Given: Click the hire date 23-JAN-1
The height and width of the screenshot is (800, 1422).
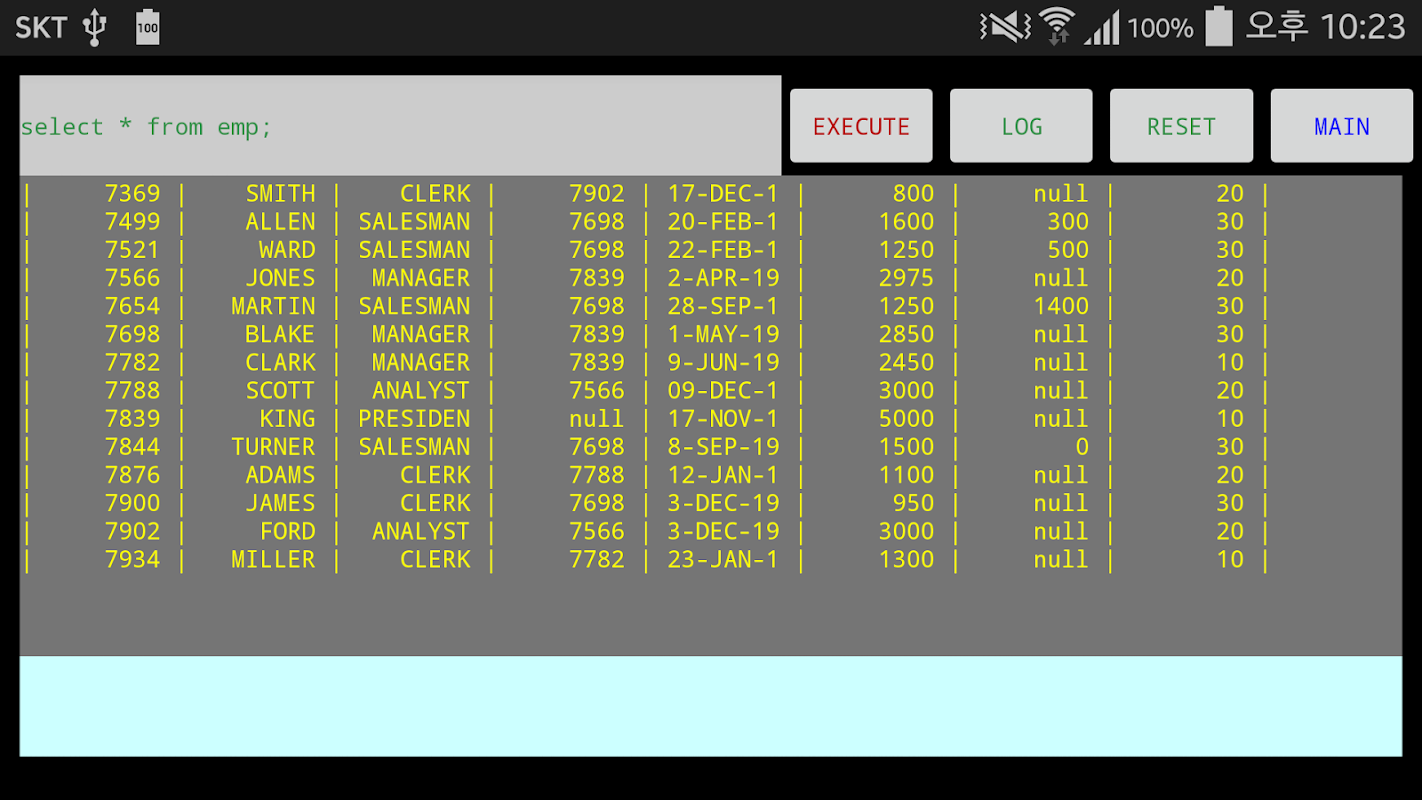Looking at the screenshot, I should click(723, 559).
